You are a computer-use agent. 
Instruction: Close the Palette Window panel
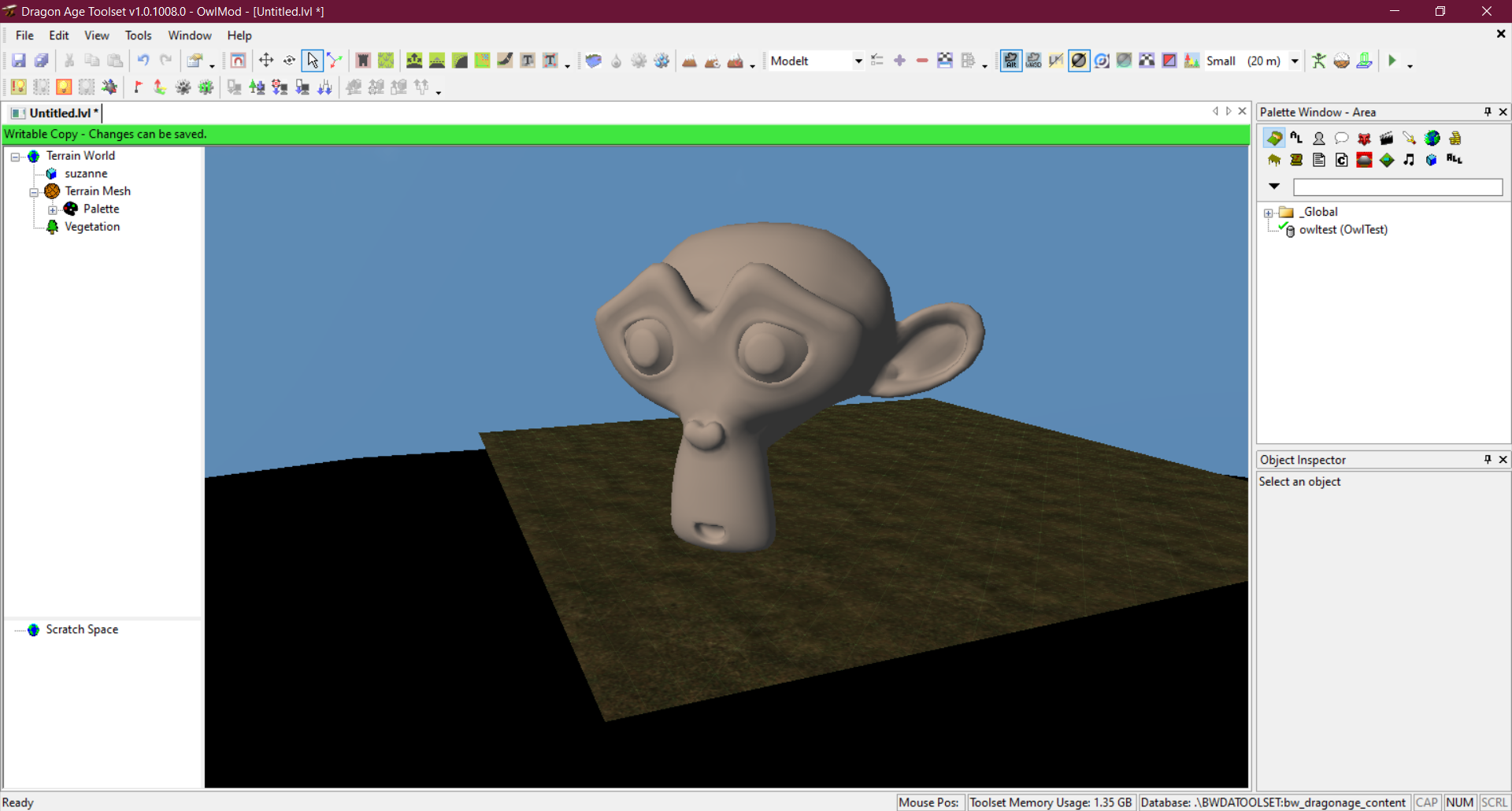1503,112
